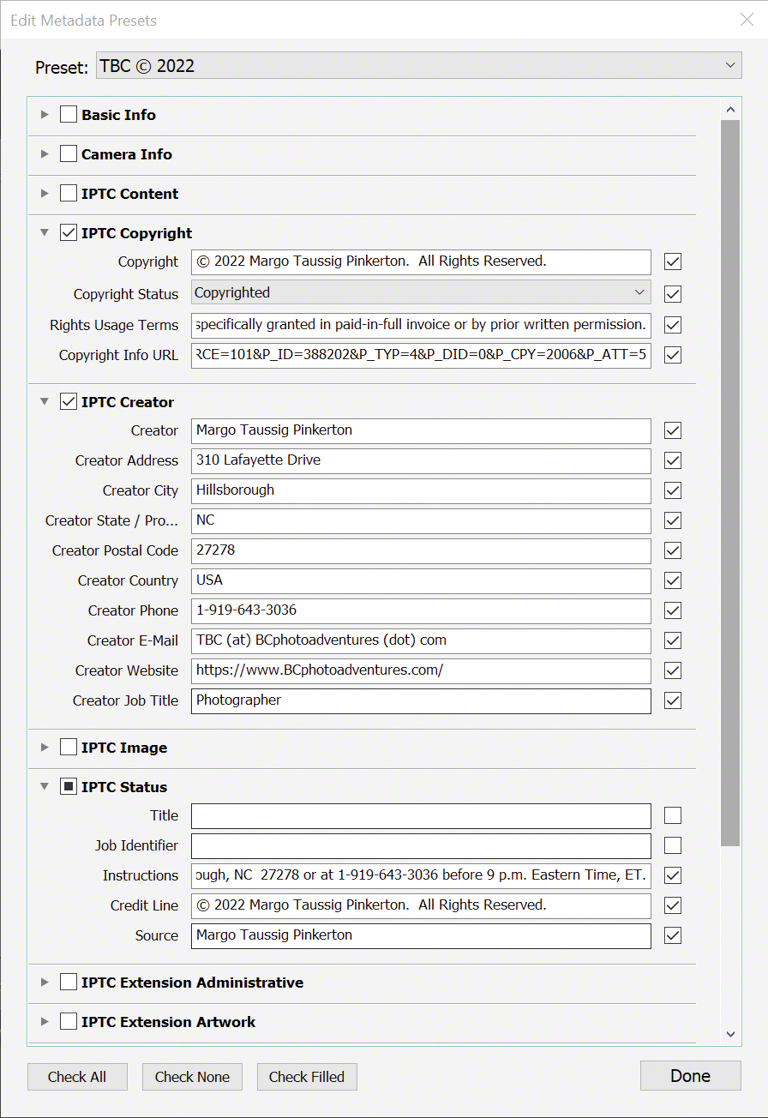Expand IPTC Extension Artwork section triangle

click(x=45, y=1021)
